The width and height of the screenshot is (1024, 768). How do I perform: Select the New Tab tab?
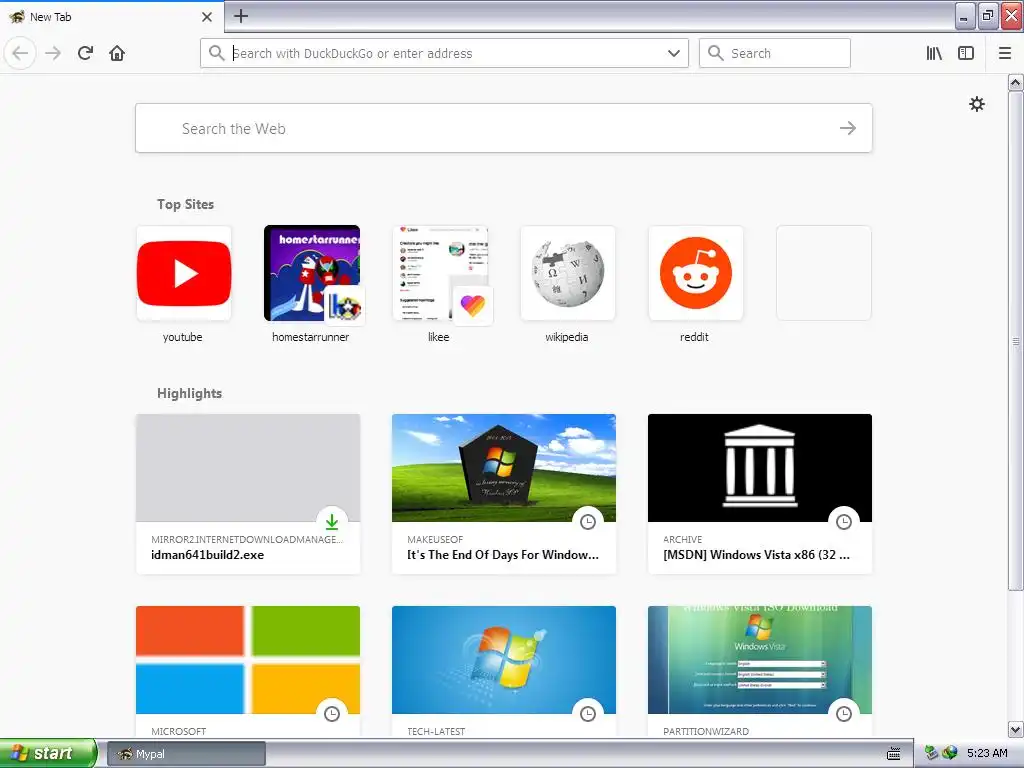[x=112, y=17]
